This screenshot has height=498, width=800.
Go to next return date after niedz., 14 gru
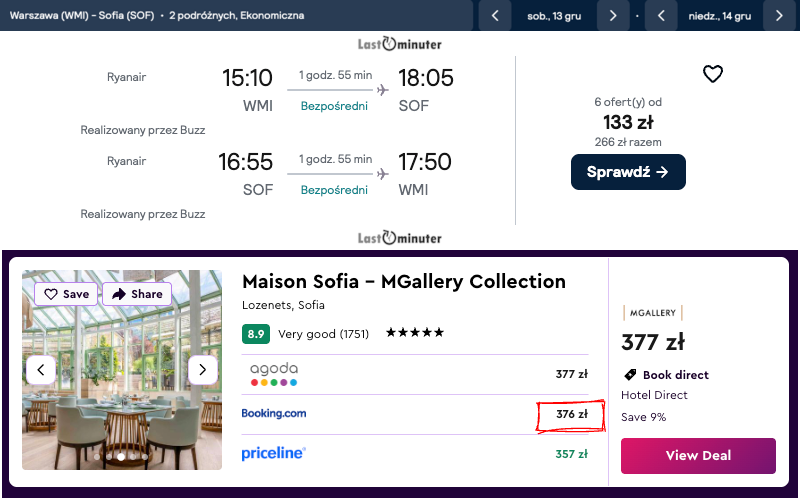779,16
